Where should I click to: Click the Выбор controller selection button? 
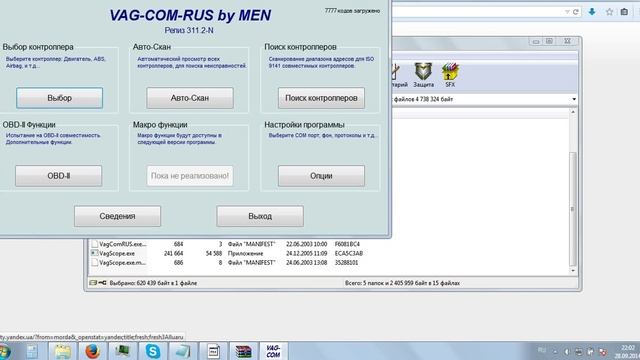[x=60, y=98]
